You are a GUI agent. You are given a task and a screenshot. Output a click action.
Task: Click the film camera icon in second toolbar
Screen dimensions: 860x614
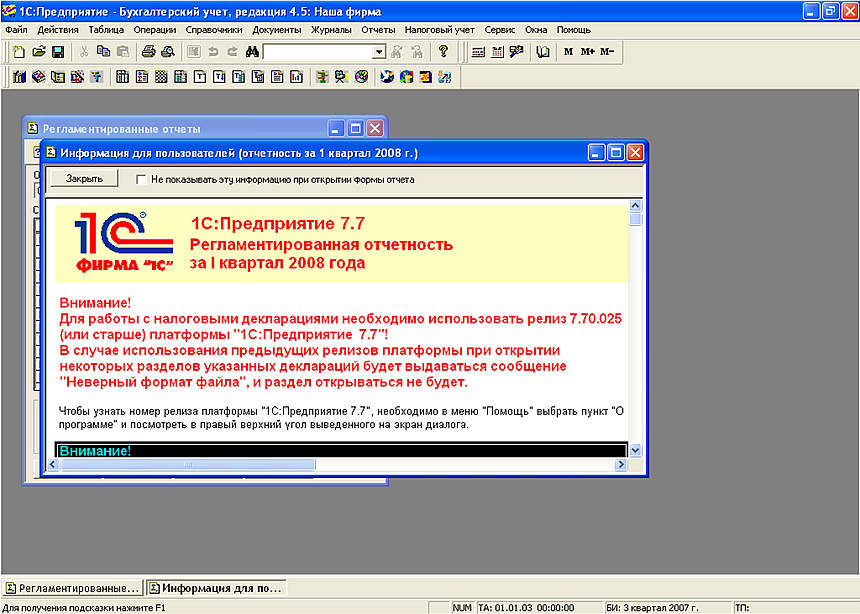pyautogui.click(x=341, y=77)
